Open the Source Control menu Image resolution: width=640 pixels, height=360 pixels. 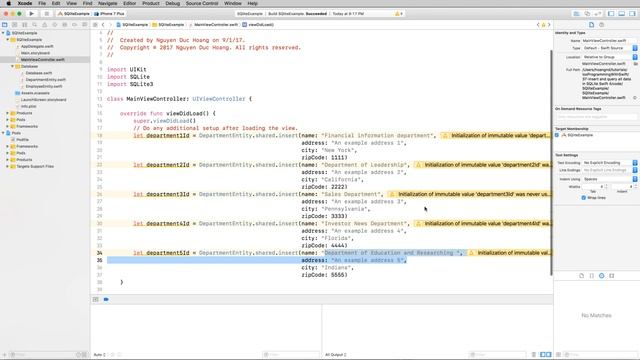202,3
